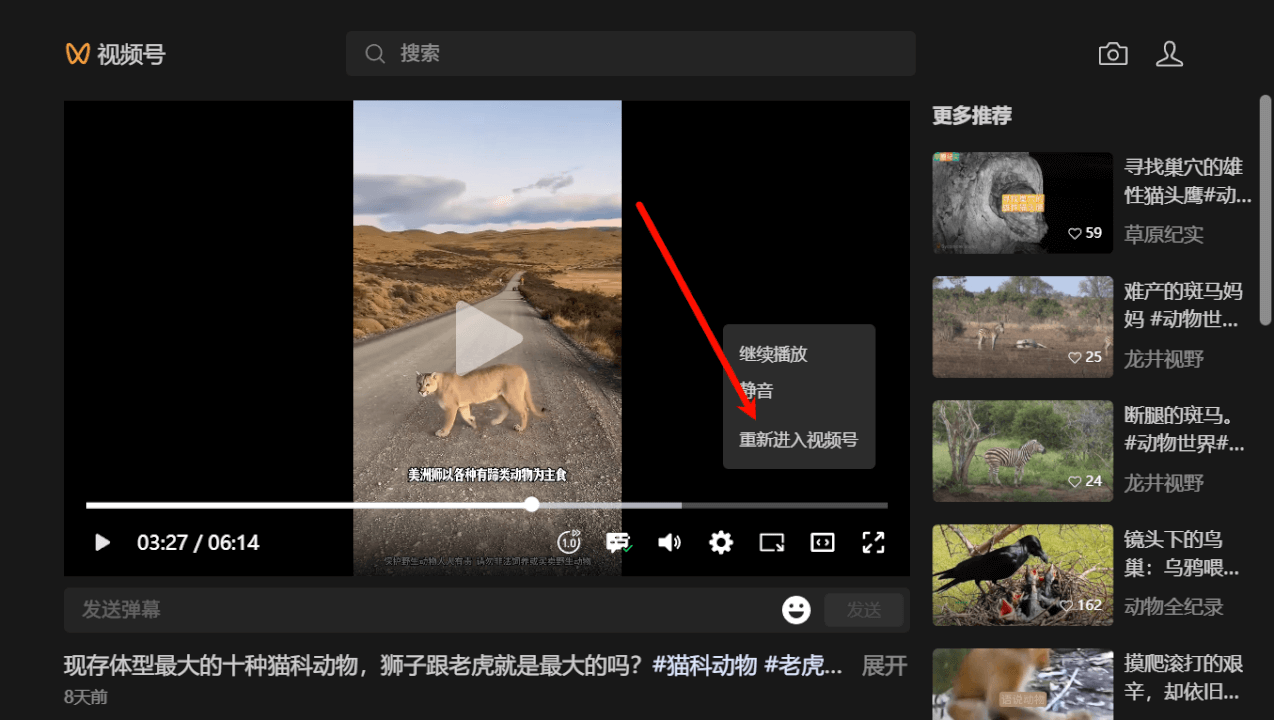Click the video progress bar handle
Screen dimensions: 1274x720
tap(532, 505)
